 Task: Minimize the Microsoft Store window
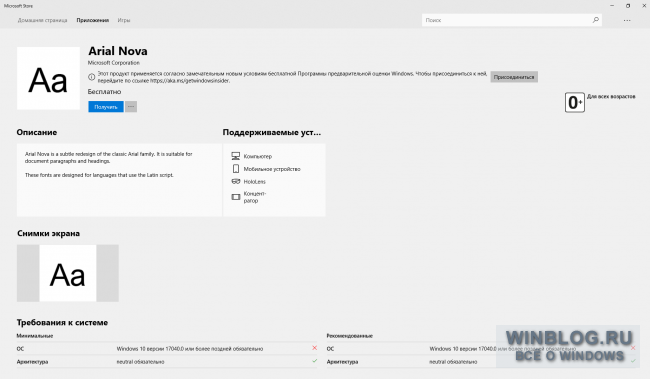[612, 6]
